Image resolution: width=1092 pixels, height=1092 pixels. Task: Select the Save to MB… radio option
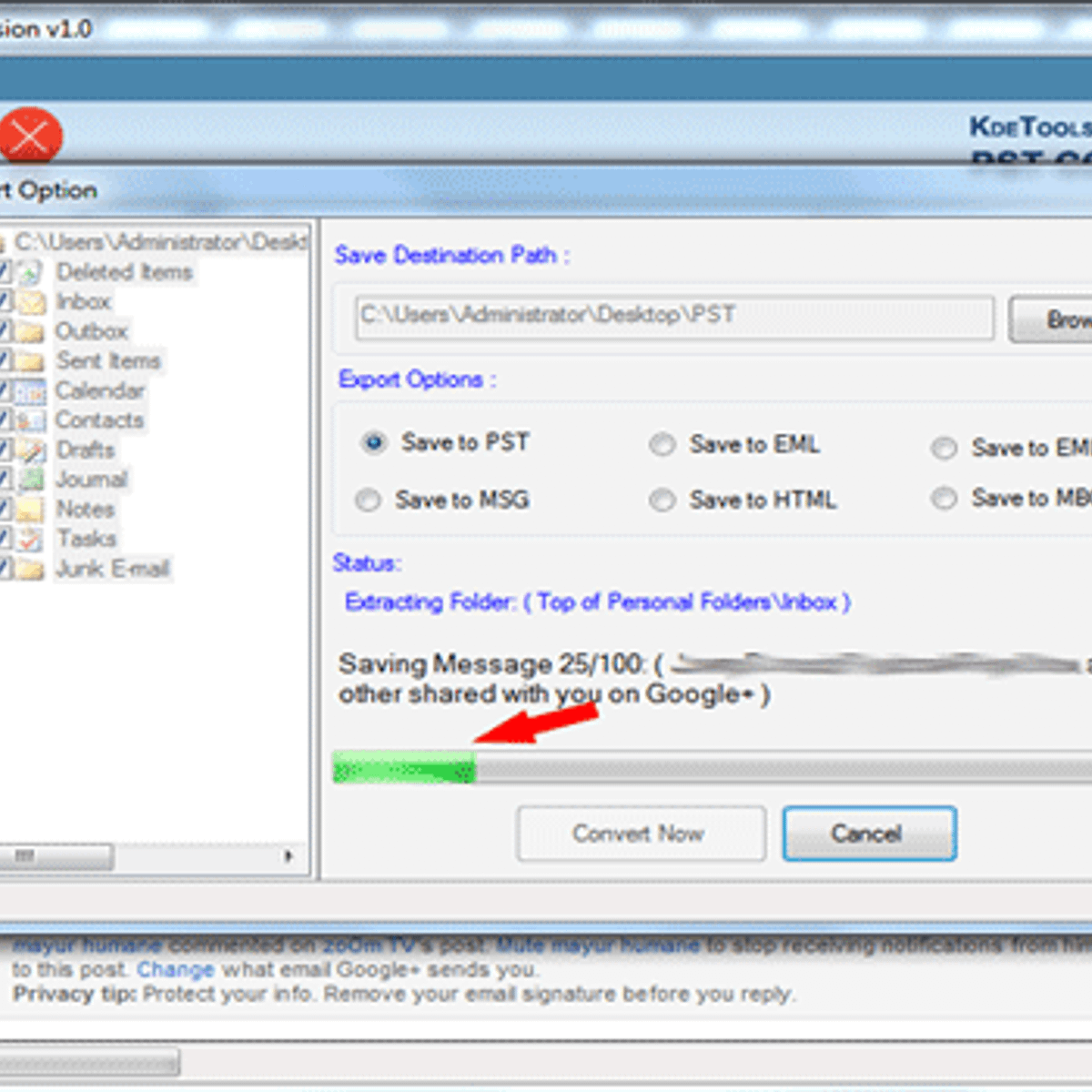[945, 499]
